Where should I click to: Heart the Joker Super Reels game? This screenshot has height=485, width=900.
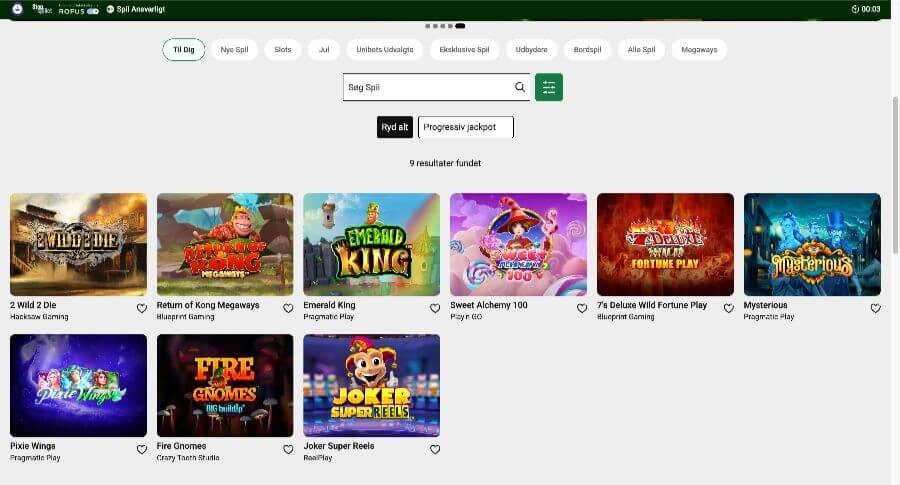435,449
